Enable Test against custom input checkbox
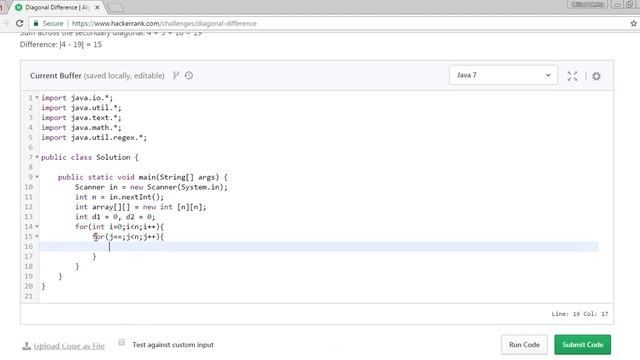 122,342
